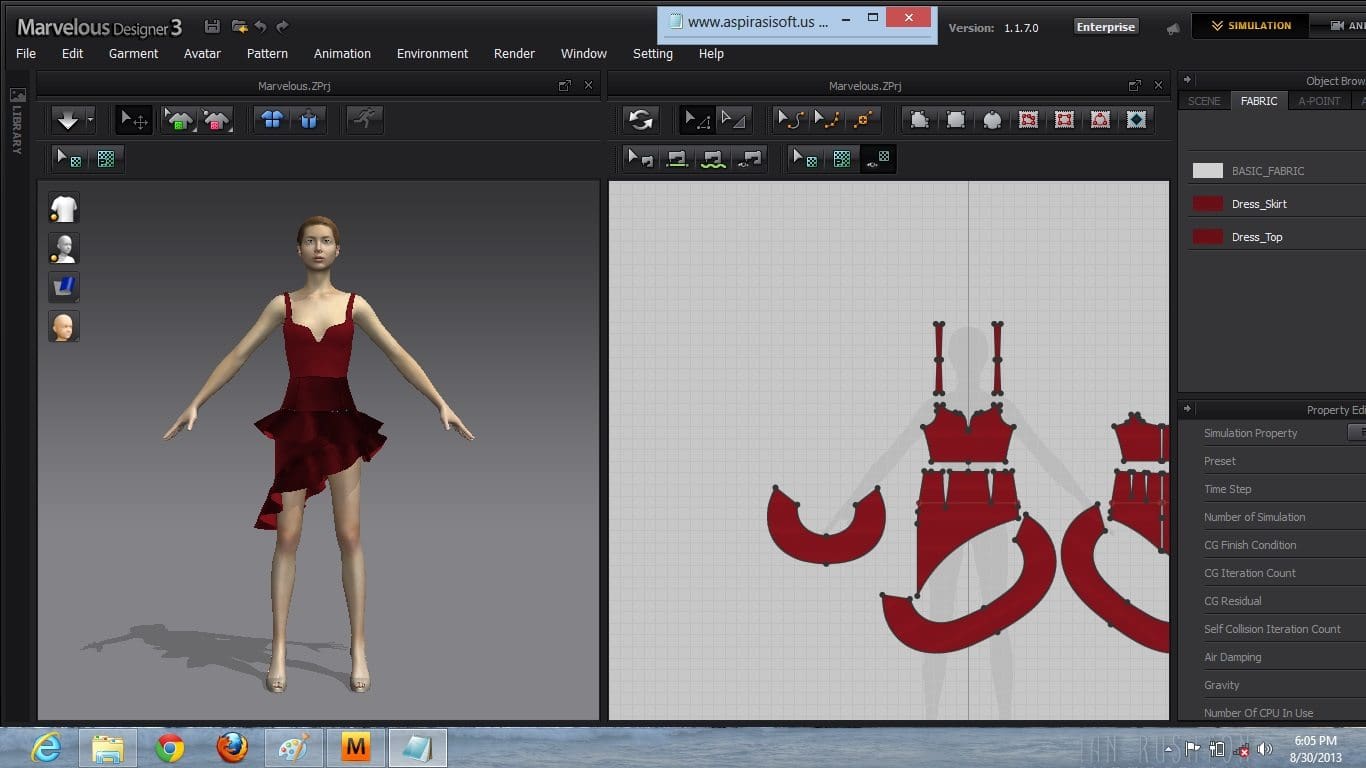Select the SIMULATION mode button
The image size is (1366, 768).
(x=1251, y=26)
